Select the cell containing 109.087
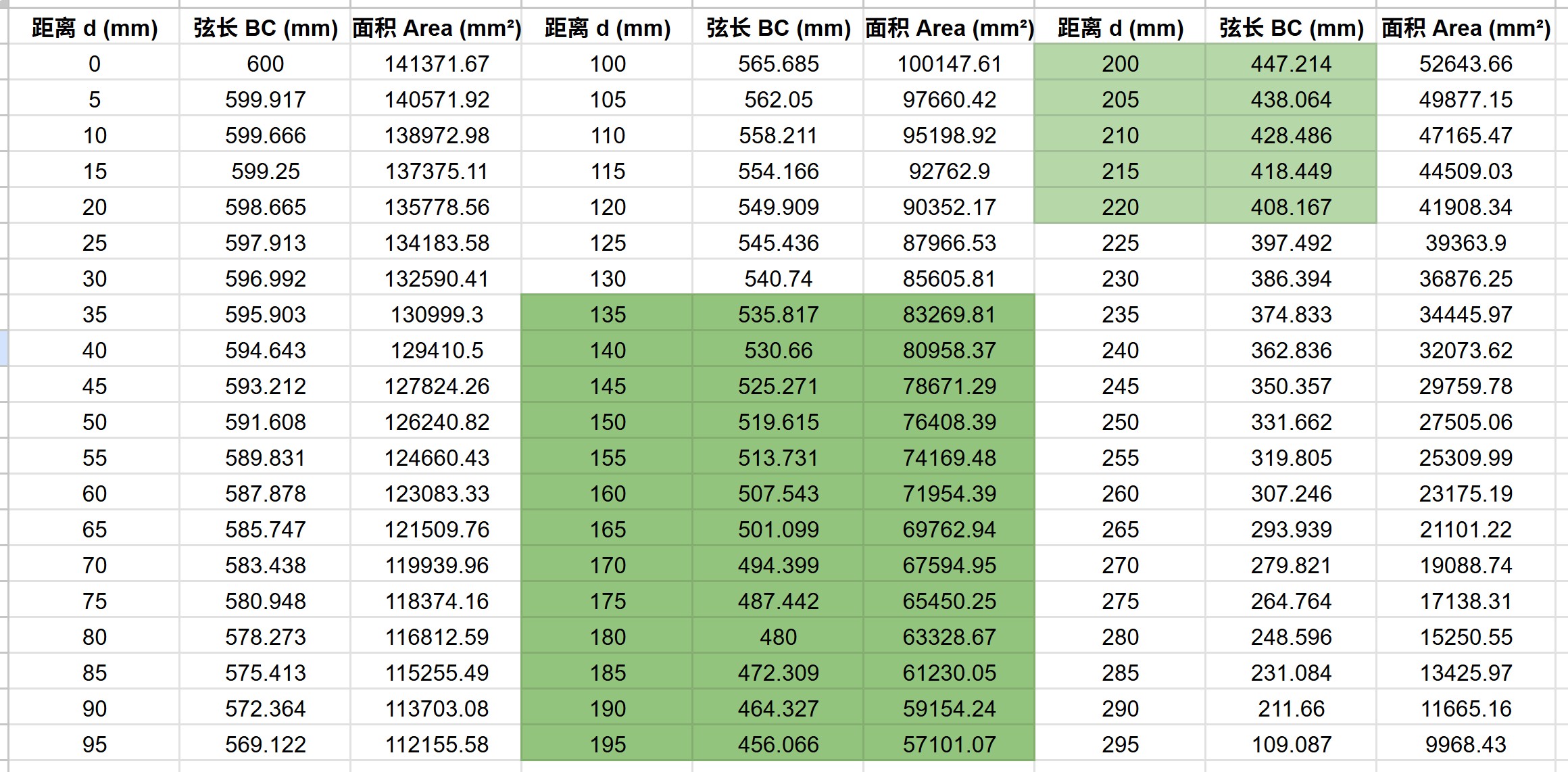The height and width of the screenshot is (772, 1568). coord(1291,744)
